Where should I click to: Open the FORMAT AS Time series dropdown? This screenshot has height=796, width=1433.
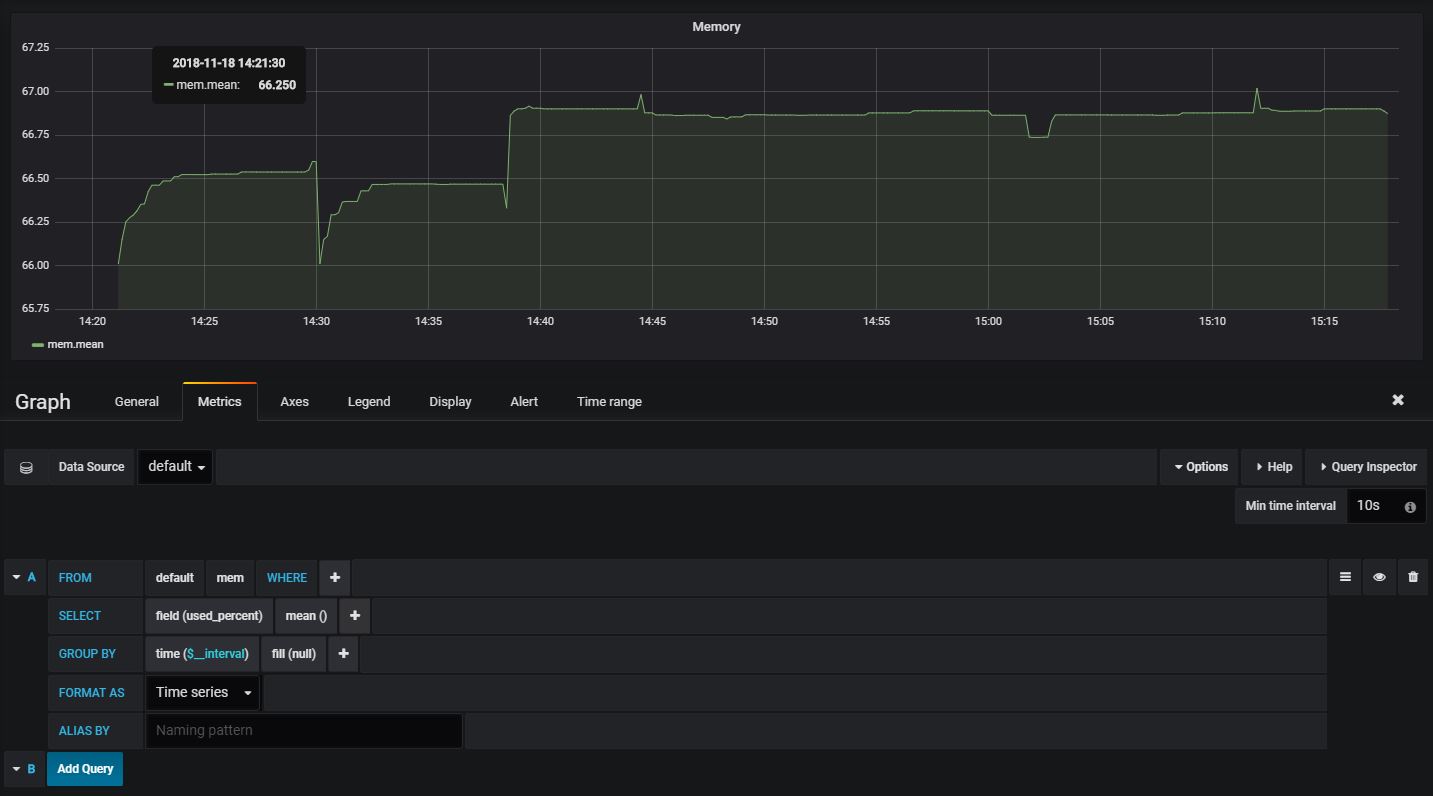tap(203, 692)
